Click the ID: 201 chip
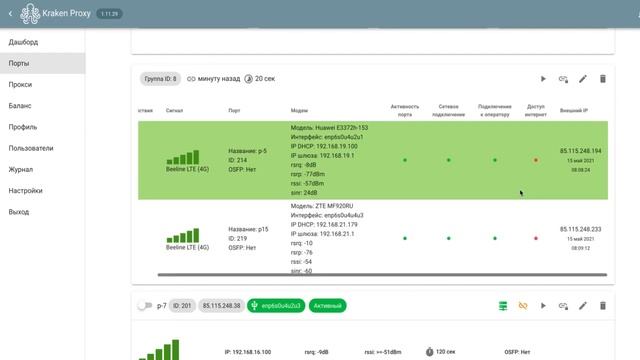 (x=182, y=306)
